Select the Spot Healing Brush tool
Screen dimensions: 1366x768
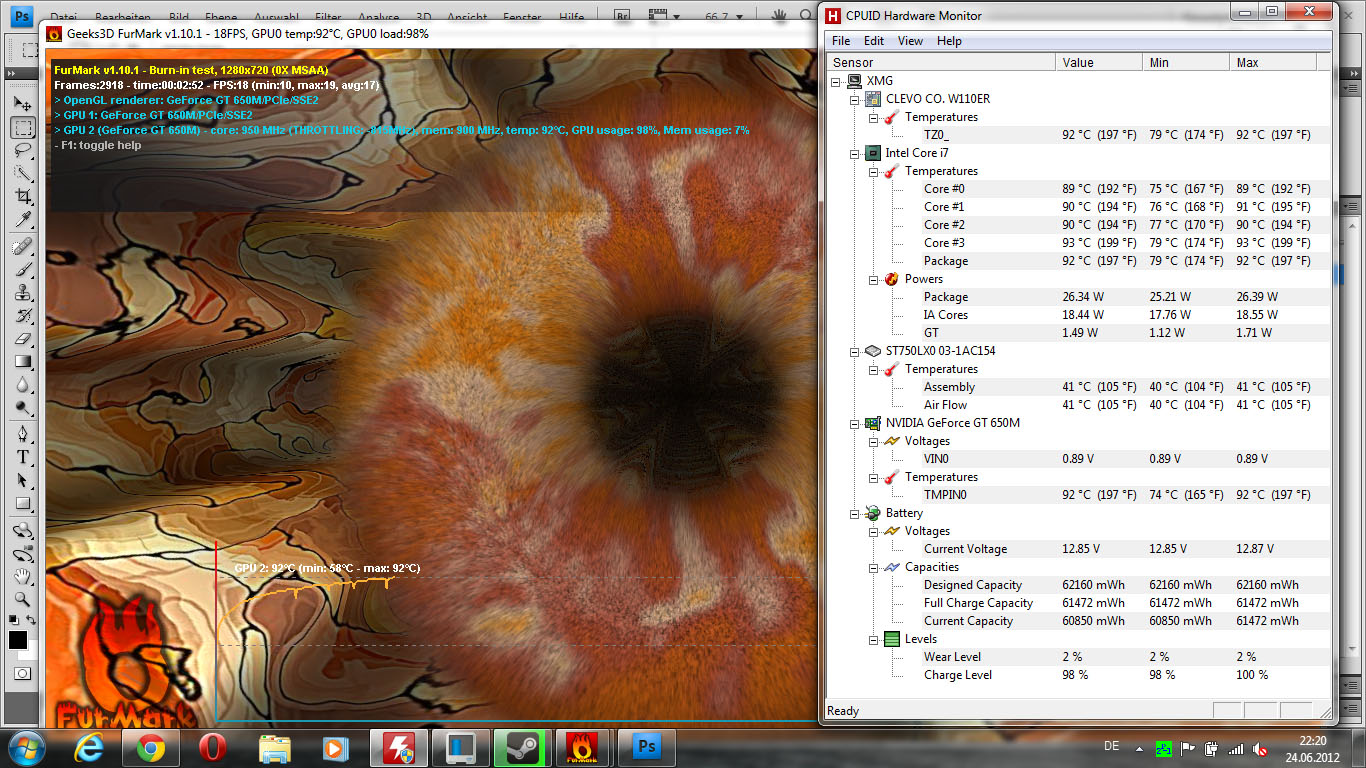(x=22, y=246)
